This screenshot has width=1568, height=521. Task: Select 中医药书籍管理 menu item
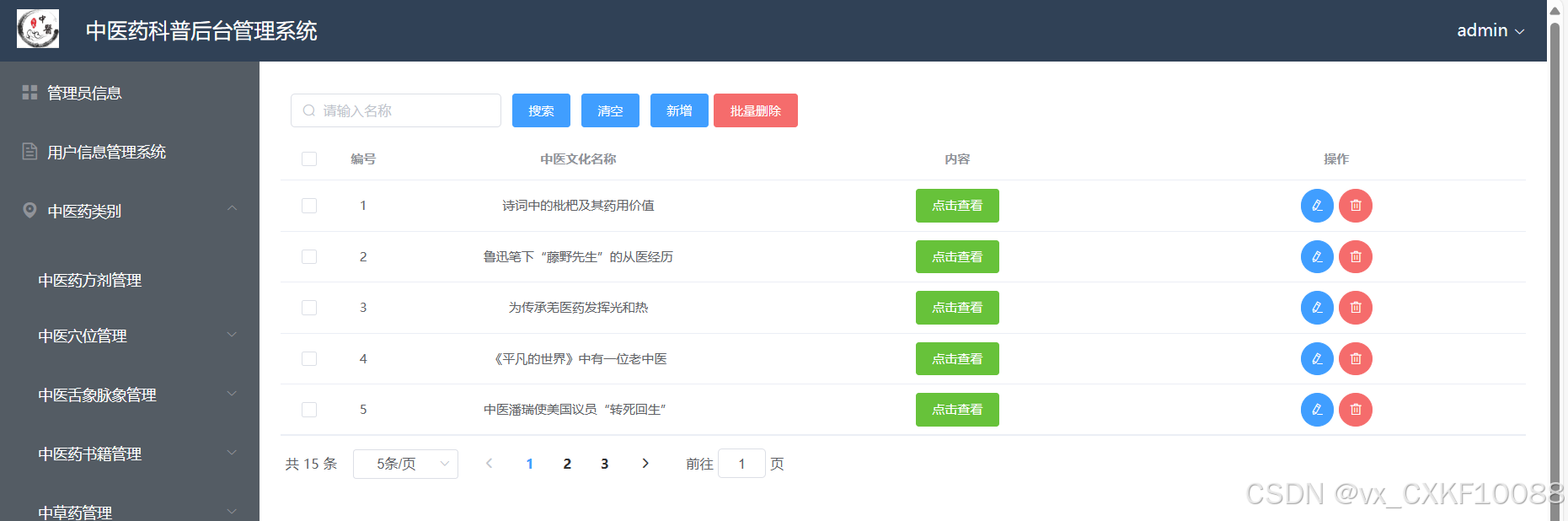[x=130, y=454]
